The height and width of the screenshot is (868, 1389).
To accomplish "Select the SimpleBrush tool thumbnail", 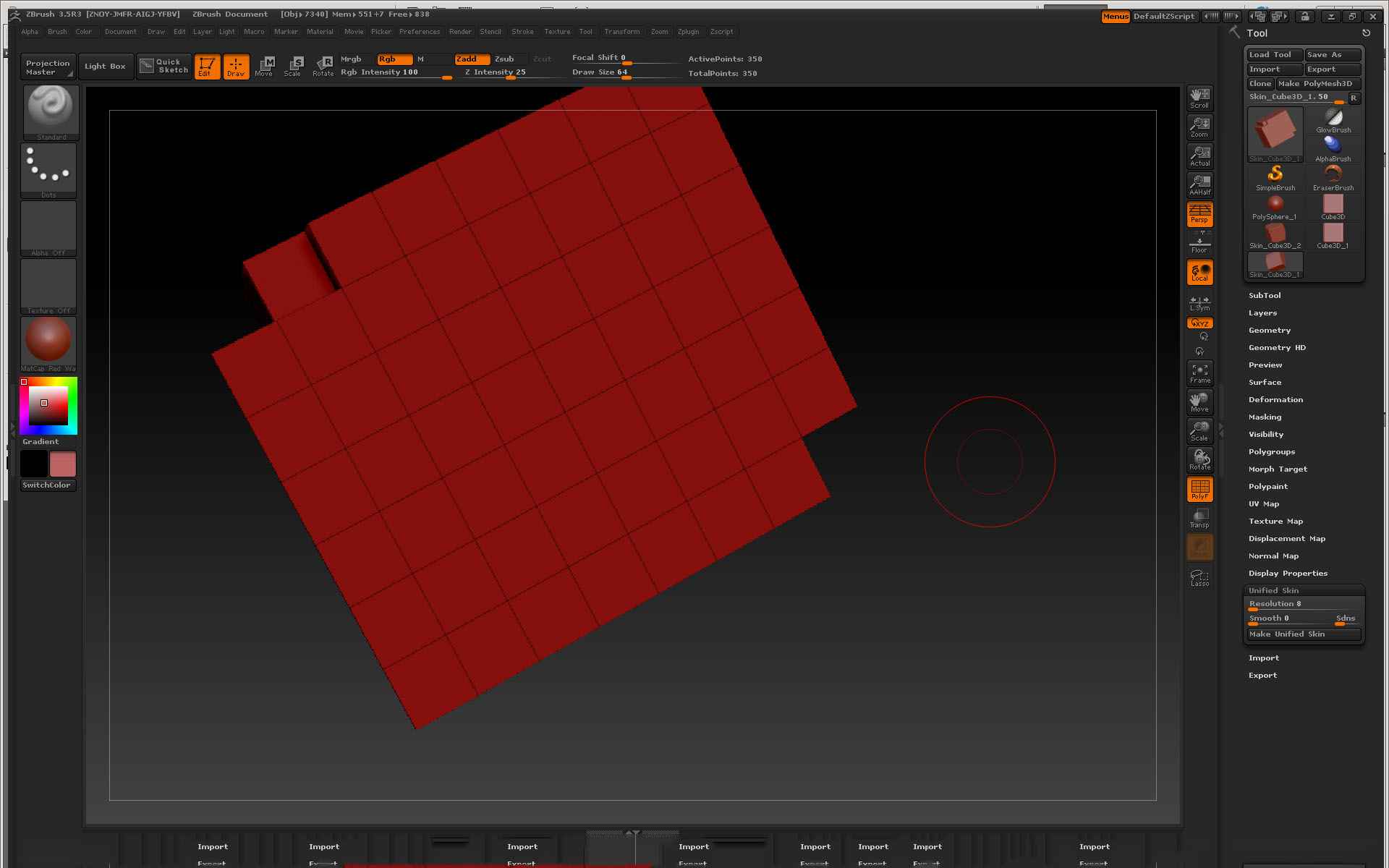I will (x=1275, y=178).
